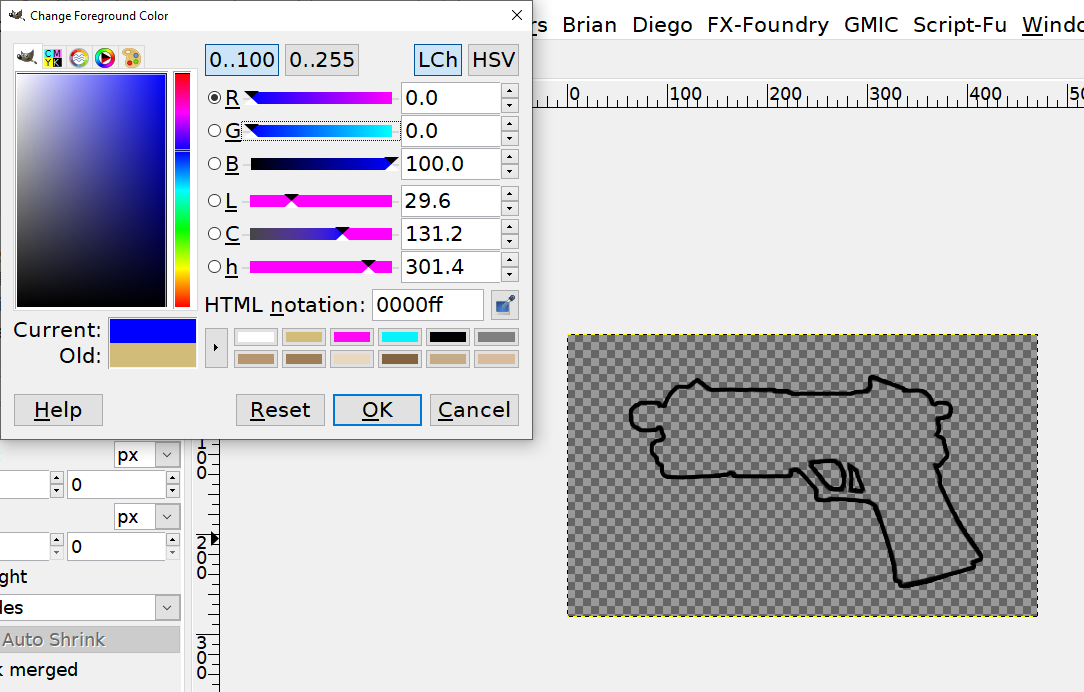Click the h hue slider

321,267
